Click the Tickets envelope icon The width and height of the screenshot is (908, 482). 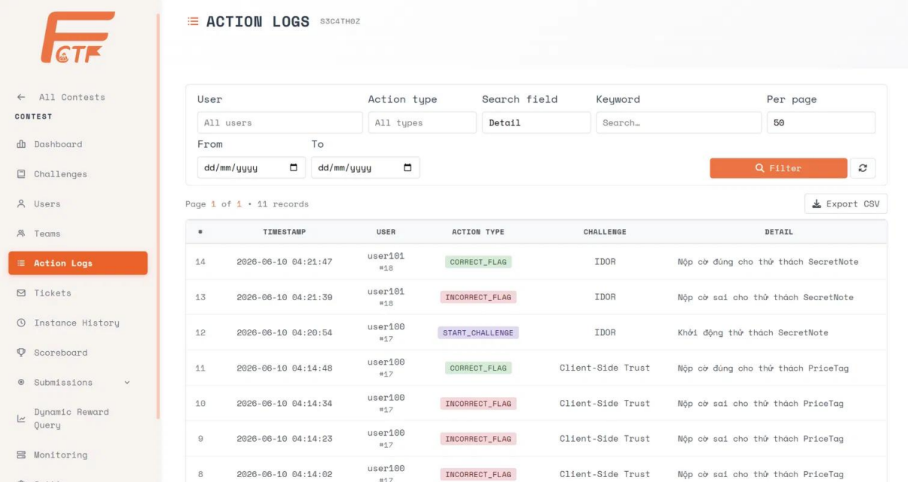(x=21, y=293)
